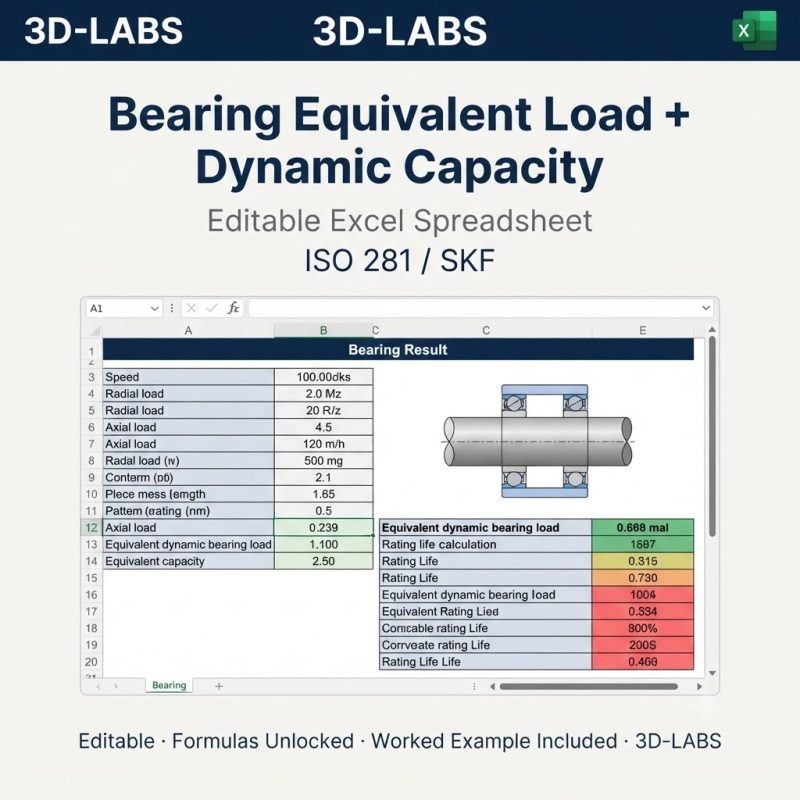Click the Rating life calculation label
This screenshot has height=800, width=800.
pos(485,544)
